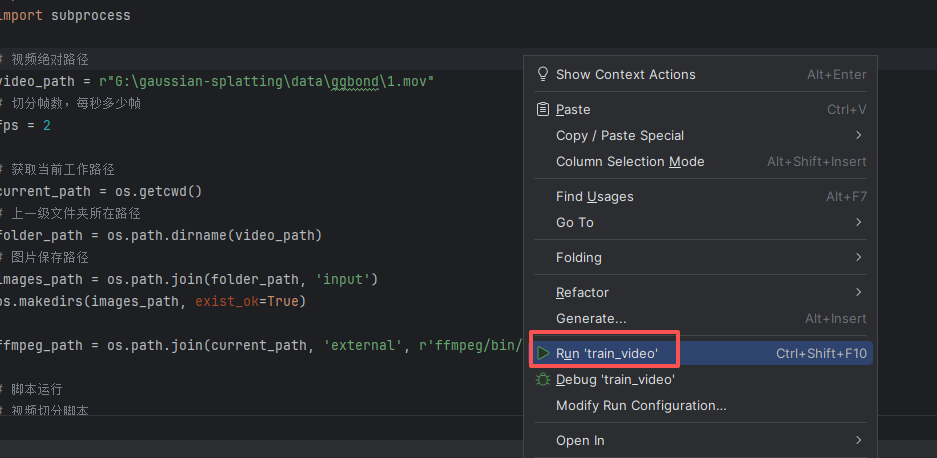Choose Column Selection Mode option
The width and height of the screenshot is (937, 458).
pos(630,162)
